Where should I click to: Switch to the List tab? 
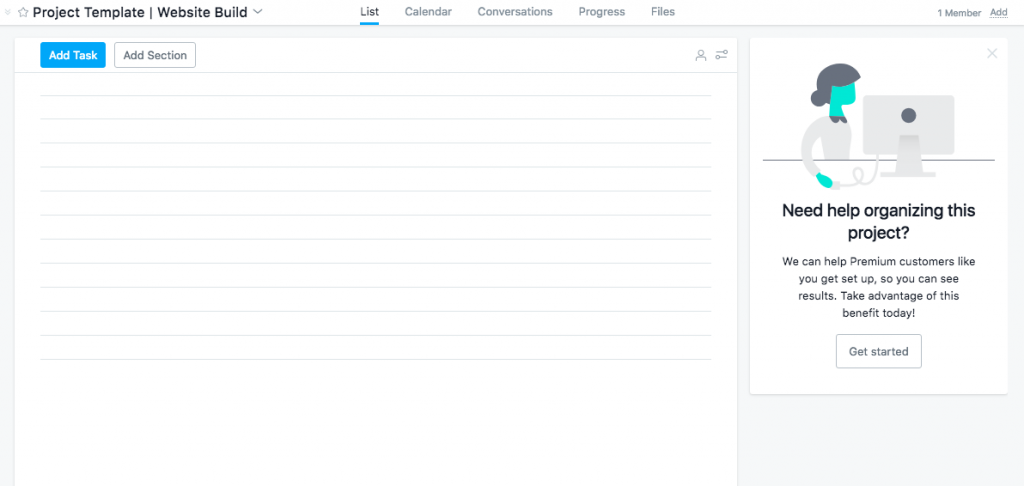pos(369,12)
